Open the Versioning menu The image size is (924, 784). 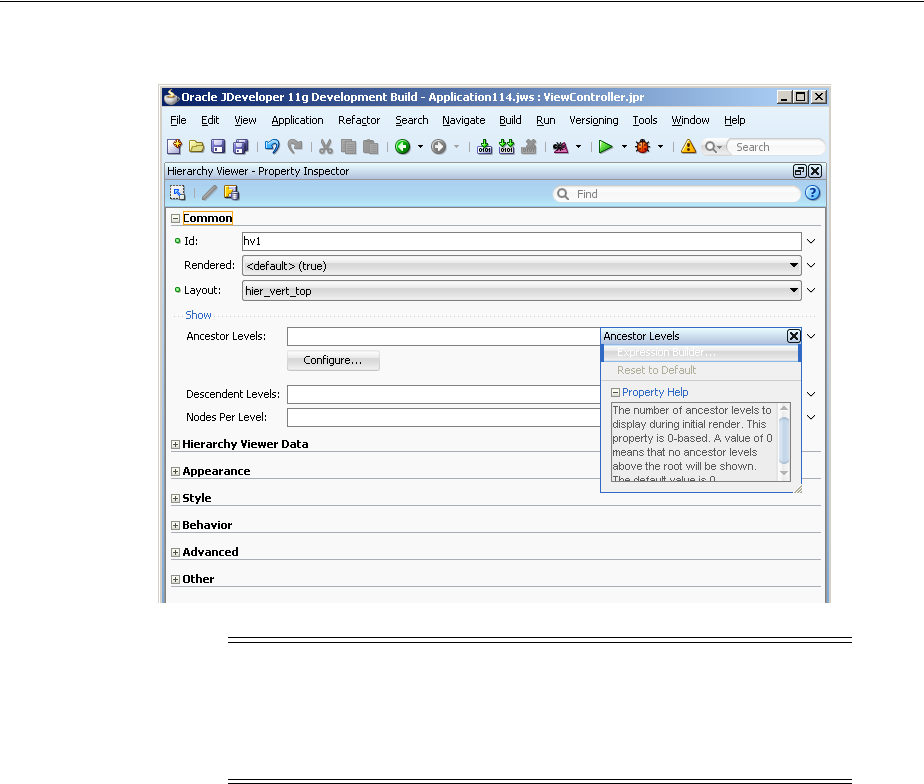(593, 120)
